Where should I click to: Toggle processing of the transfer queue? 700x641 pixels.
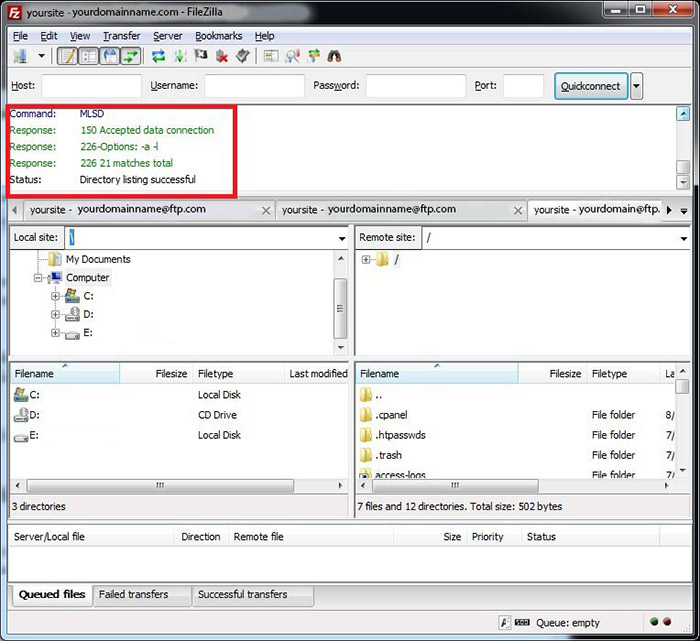point(180,56)
